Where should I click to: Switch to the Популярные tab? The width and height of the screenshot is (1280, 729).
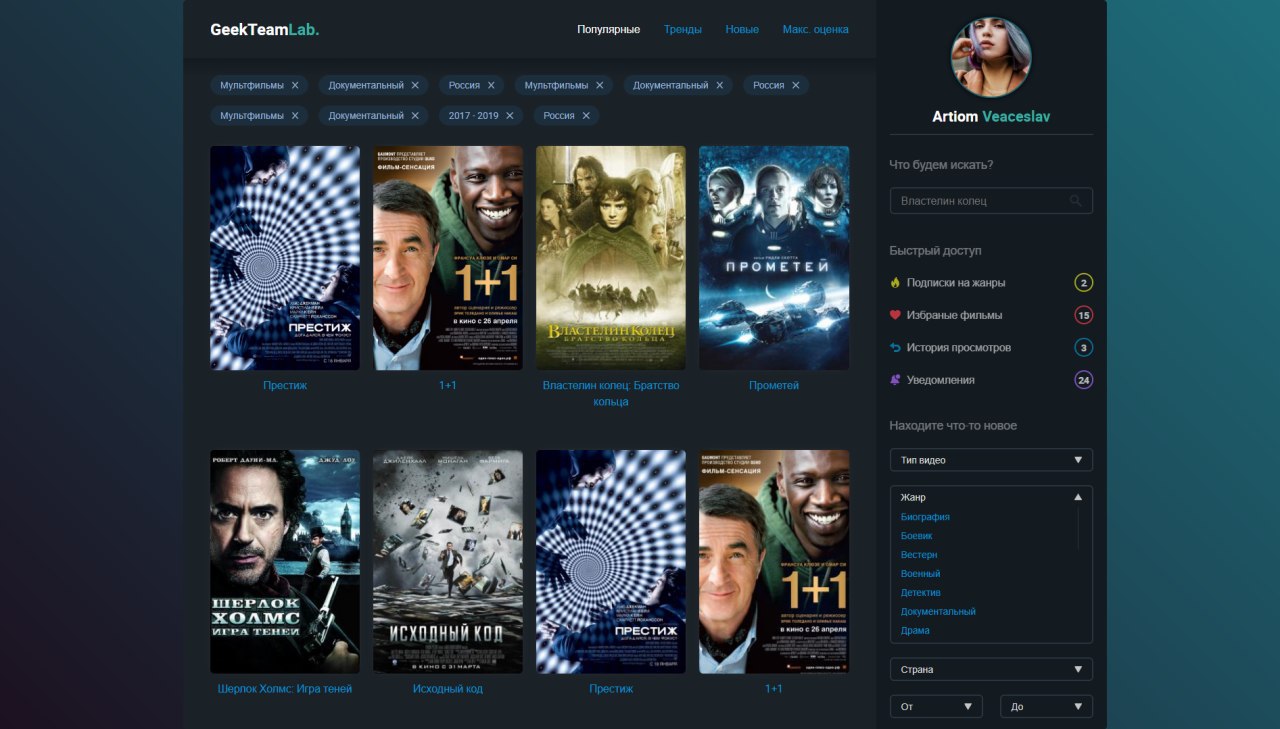pos(608,29)
